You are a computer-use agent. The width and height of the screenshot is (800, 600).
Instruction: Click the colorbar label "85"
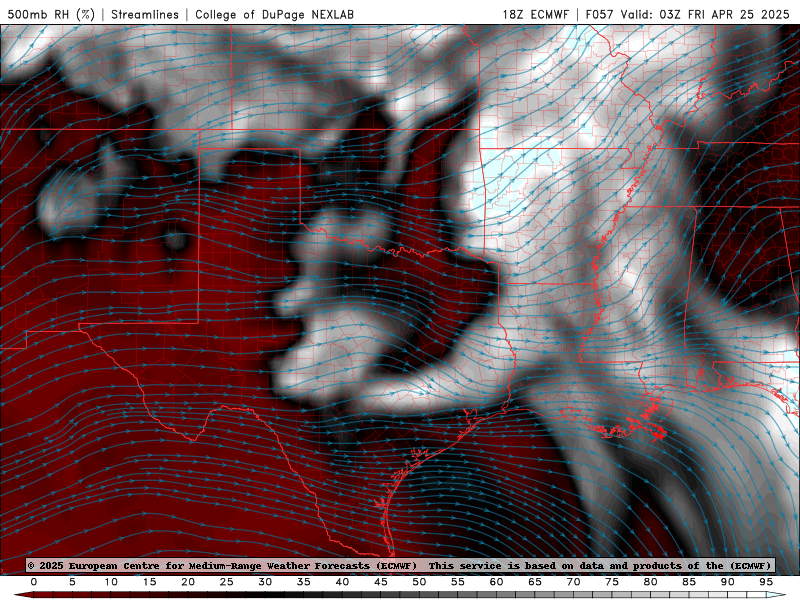(689, 582)
